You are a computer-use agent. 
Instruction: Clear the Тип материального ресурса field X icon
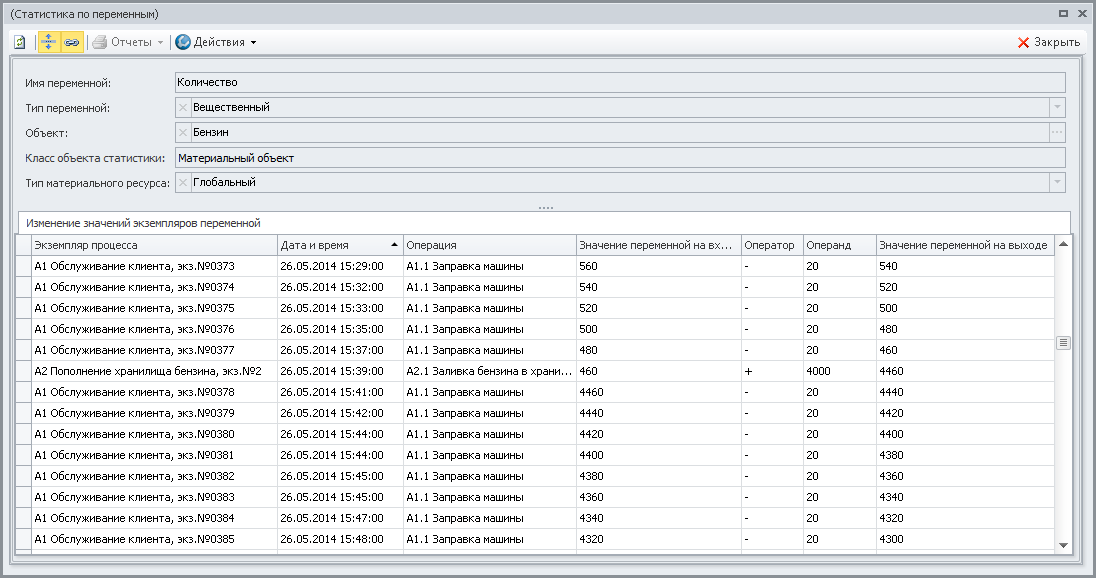tap(182, 182)
